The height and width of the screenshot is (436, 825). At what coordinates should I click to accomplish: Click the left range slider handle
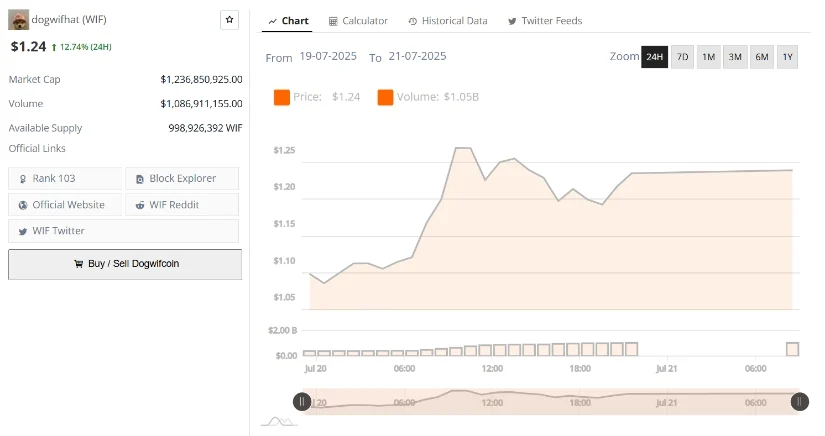point(301,402)
